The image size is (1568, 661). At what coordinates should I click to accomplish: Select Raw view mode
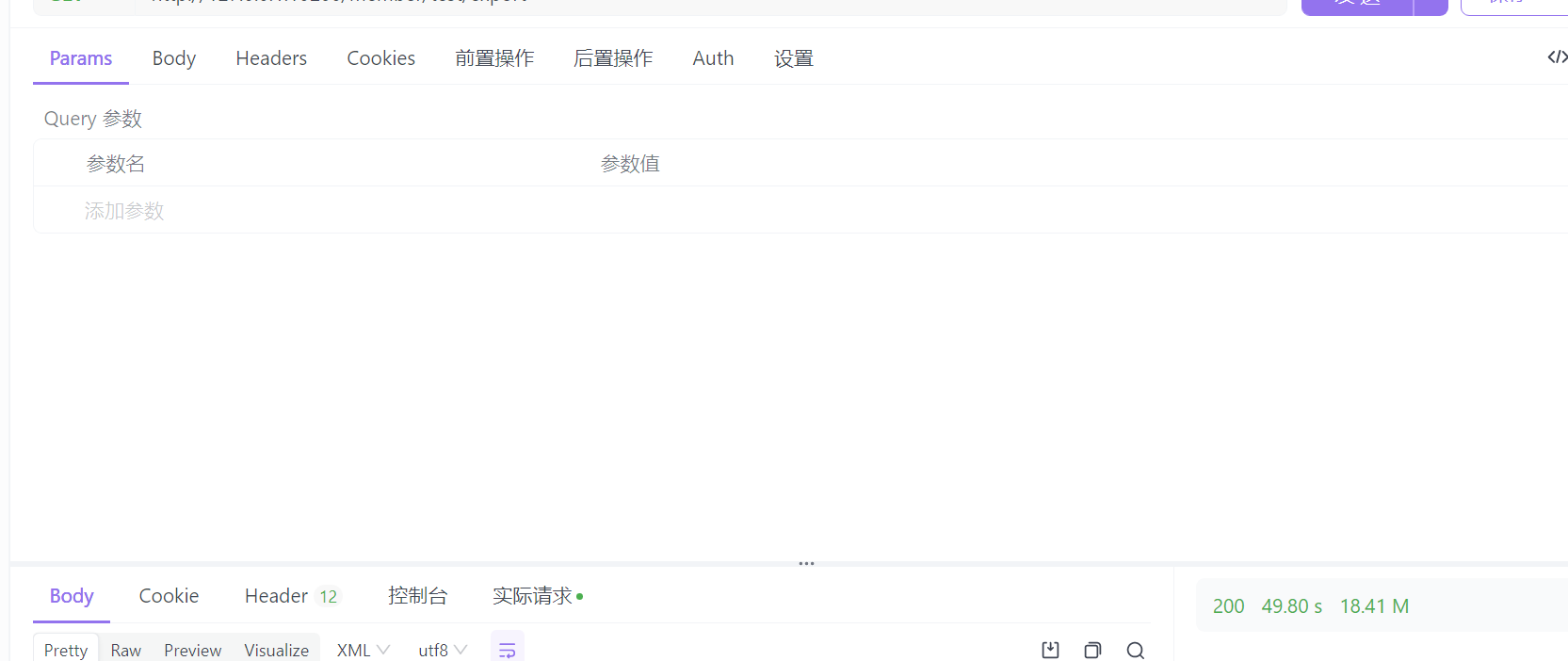(126, 650)
